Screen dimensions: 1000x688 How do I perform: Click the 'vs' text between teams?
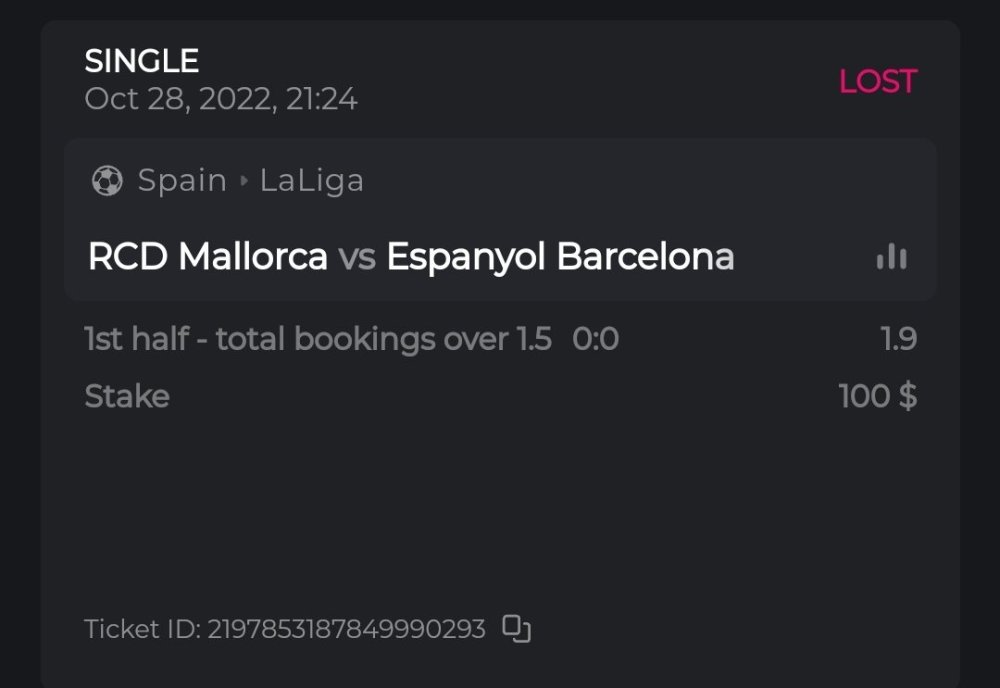coord(356,258)
